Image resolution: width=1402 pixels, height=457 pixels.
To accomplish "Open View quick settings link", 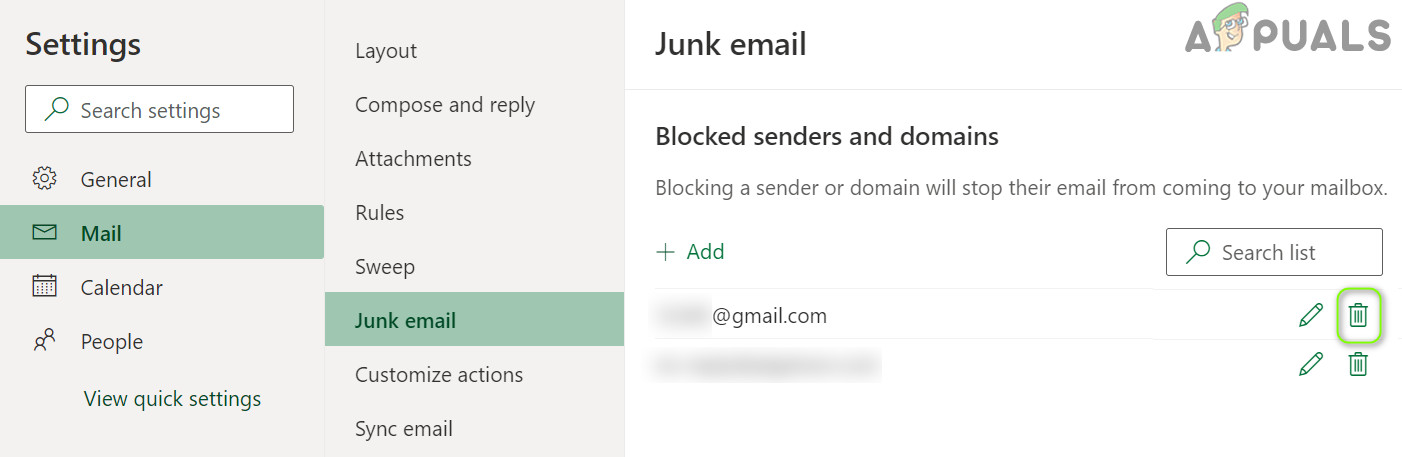I will 172,399.
